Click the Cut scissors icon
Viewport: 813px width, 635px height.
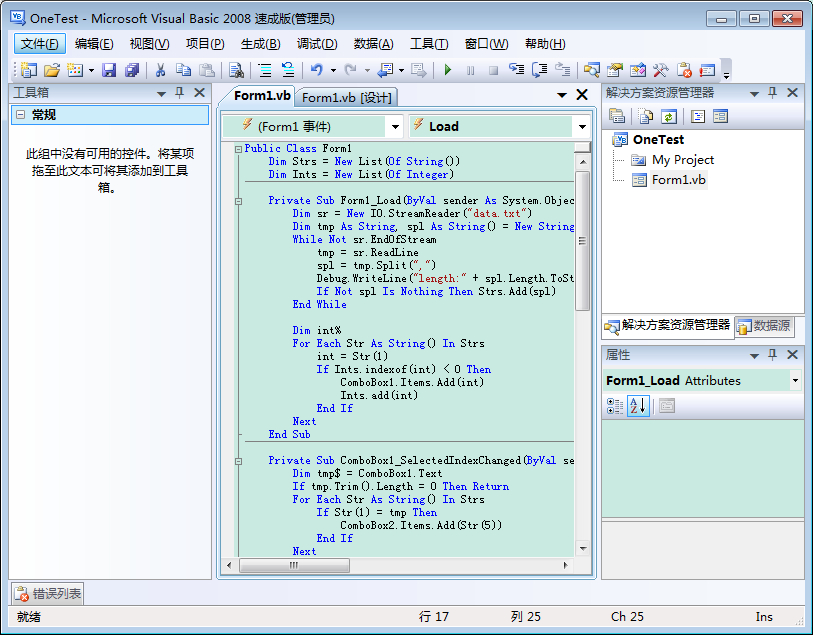tap(160, 70)
